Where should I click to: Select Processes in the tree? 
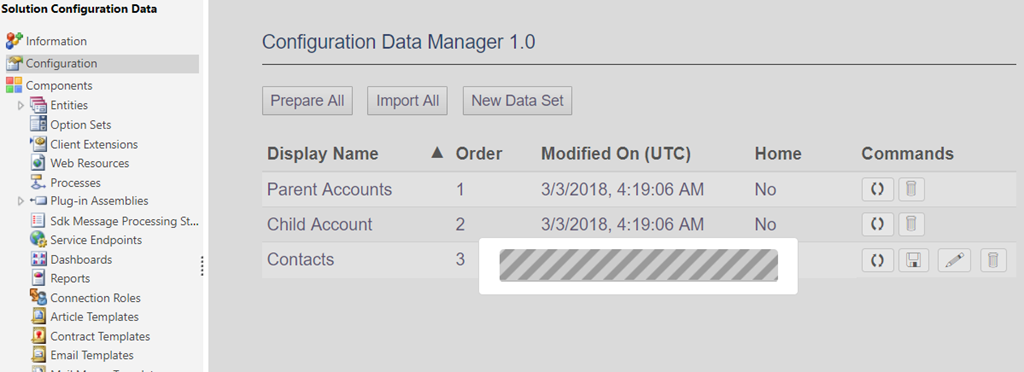[x=75, y=183]
